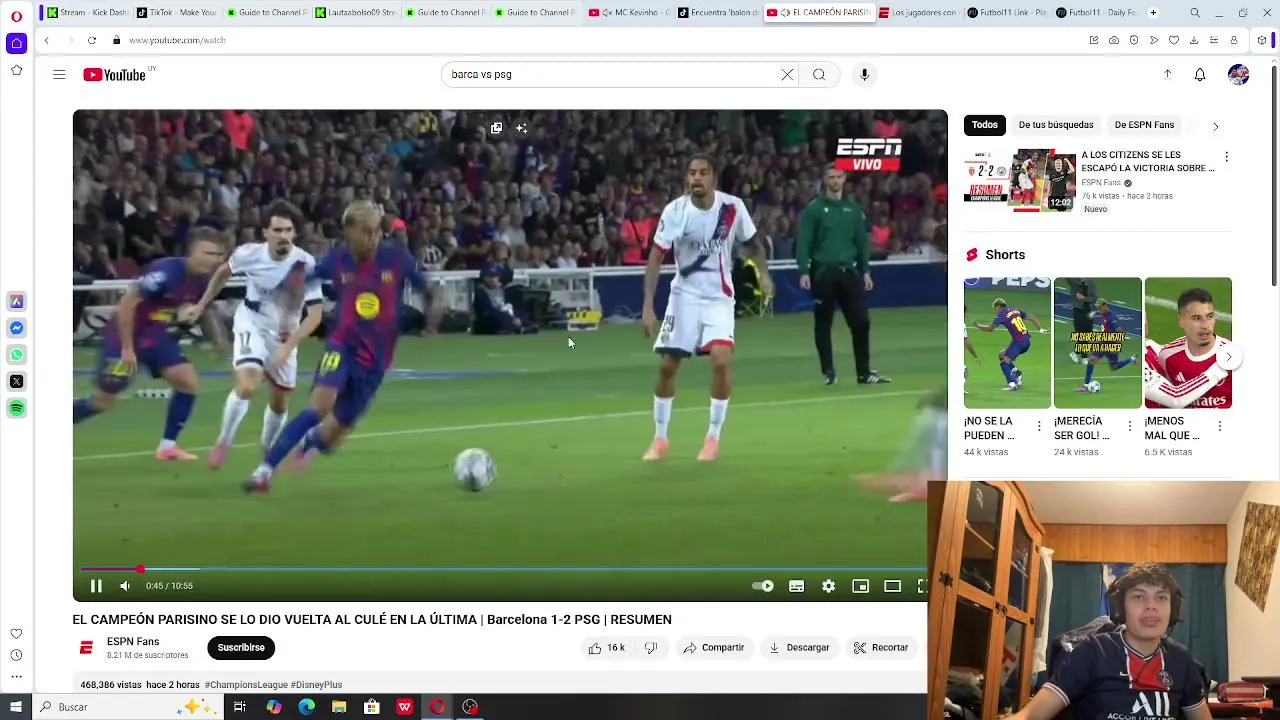Select De tus búsquedas chip
The image size is (1280, 720).
(x=1056, y=125)
